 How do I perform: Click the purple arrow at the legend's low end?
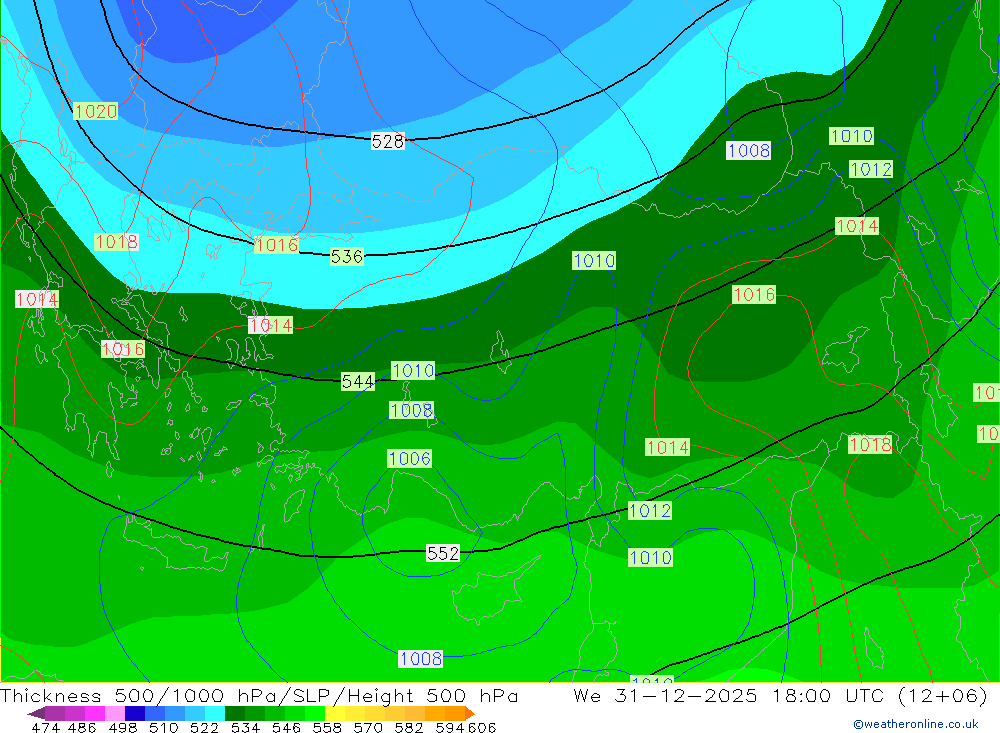tap(36, 713)
